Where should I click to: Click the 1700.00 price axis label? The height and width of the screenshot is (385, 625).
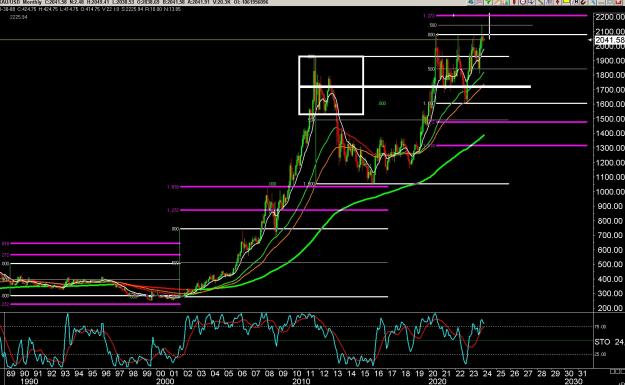click(609, 90)
